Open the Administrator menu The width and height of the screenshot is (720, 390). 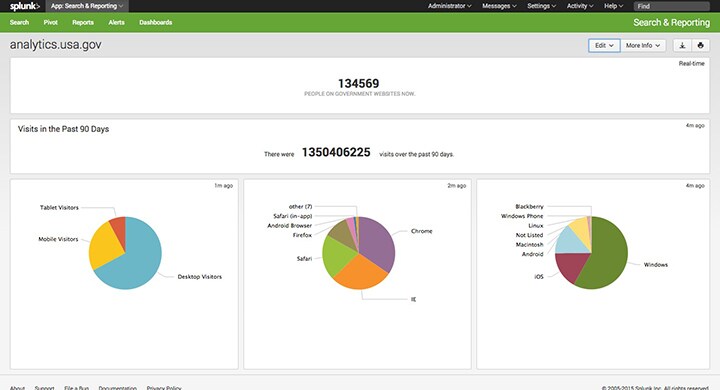tap(450, 6)
